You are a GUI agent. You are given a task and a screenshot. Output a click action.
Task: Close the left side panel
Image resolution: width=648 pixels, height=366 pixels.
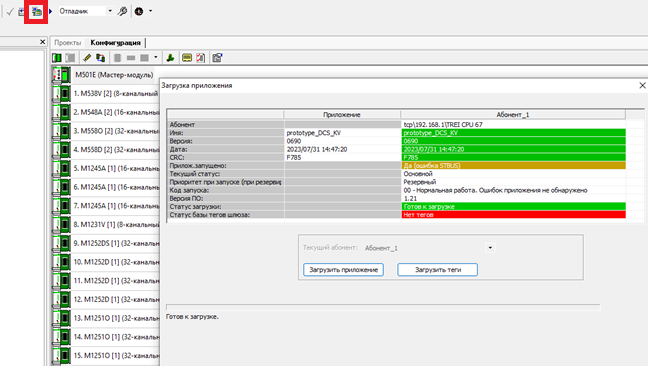pyautogui.click(x=43, y=42)
